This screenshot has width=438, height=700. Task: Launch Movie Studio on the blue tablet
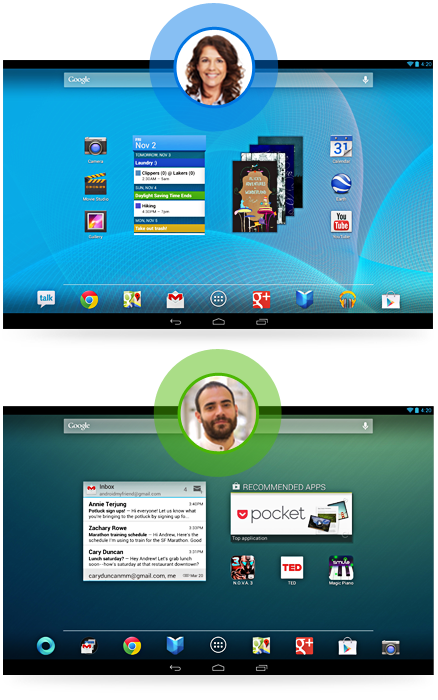[x=96, y=184]
